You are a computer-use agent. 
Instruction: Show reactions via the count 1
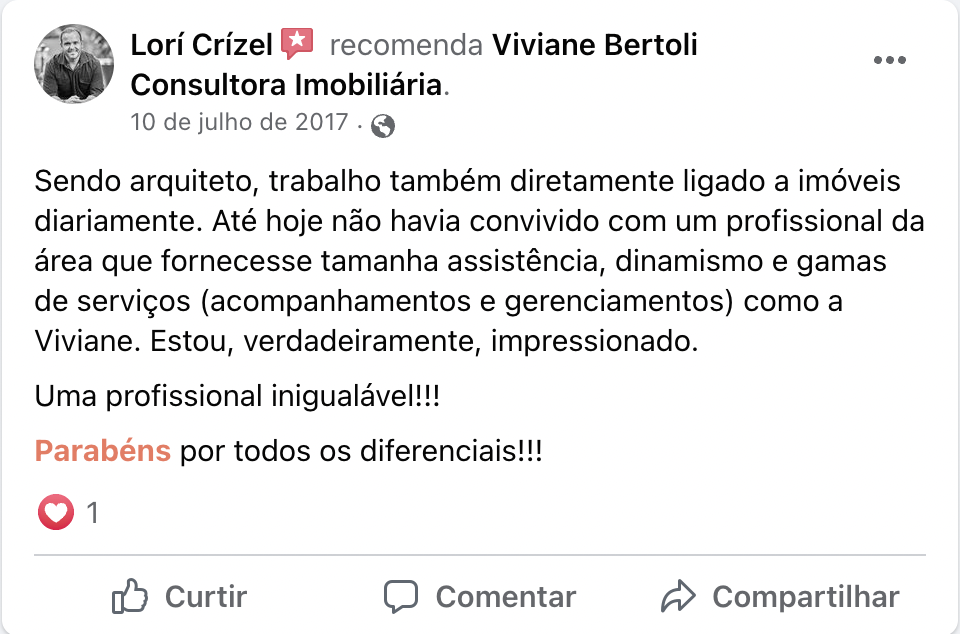tap(93, 514)
